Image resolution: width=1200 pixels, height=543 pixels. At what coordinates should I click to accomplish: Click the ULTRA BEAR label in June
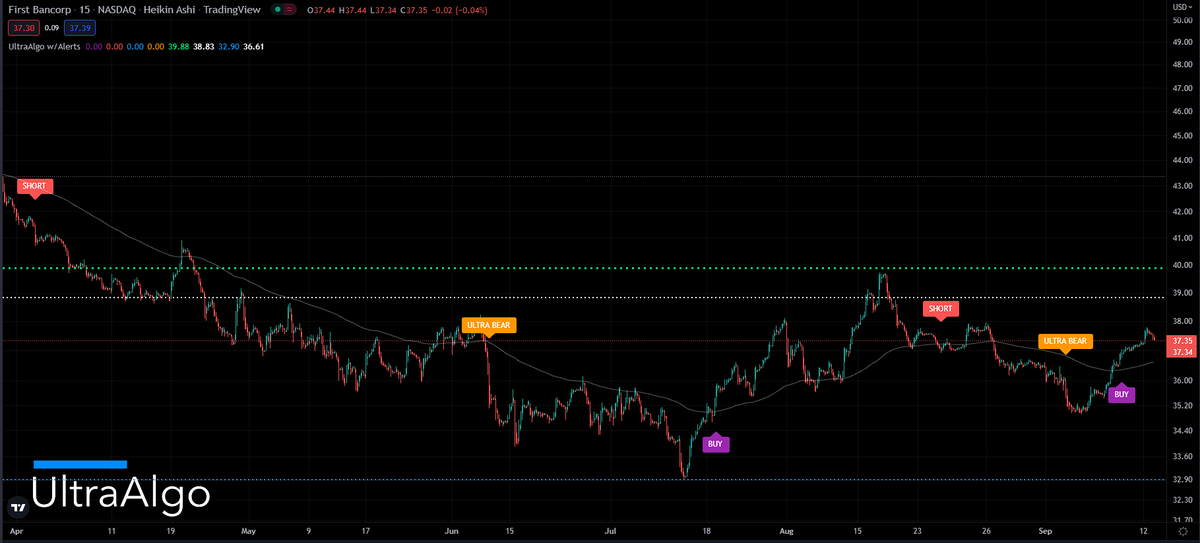pyautogui.click(x=489, y=325)
